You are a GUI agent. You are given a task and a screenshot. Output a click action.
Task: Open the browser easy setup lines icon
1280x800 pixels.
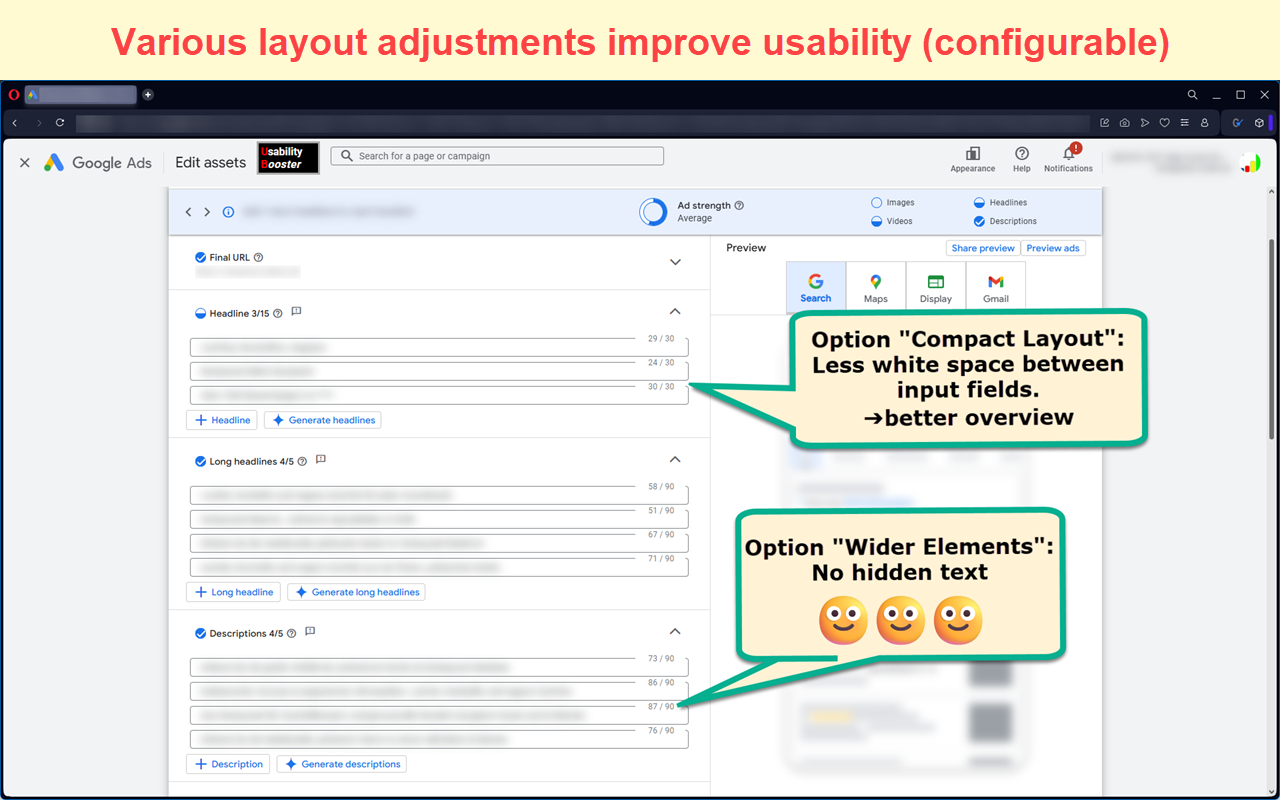pyautogui.click(x=1185, y=123)
